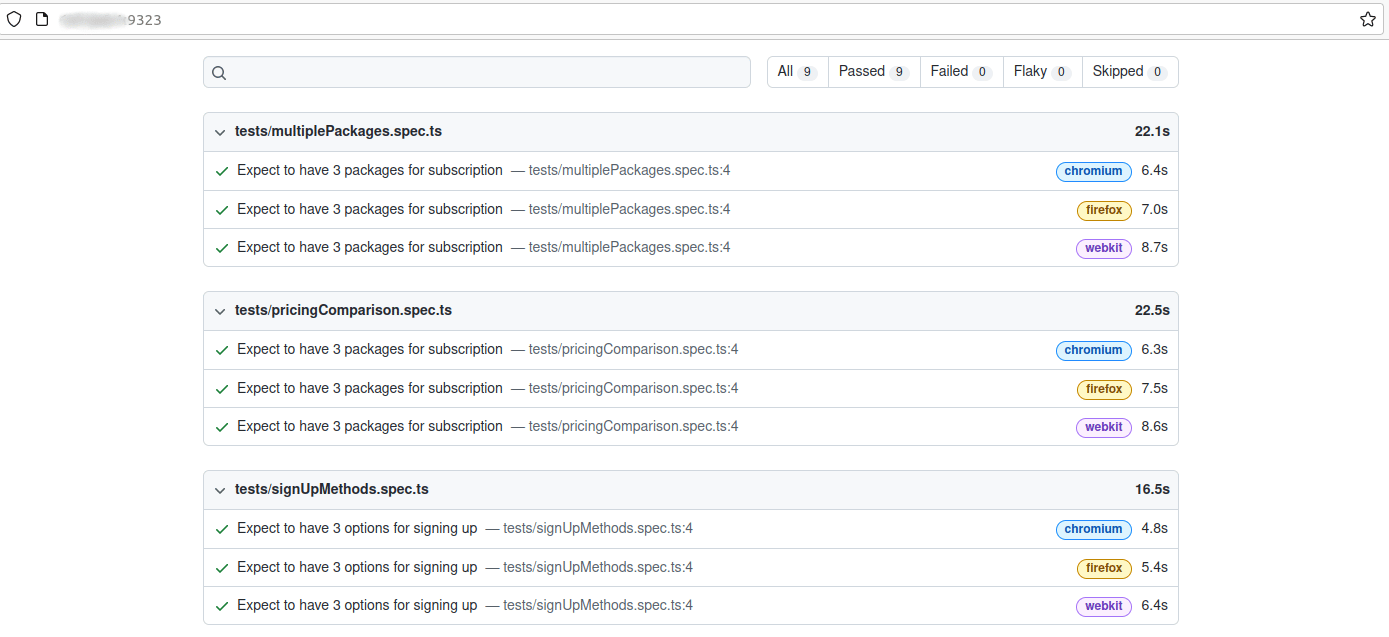Click the 5.4s duration value
This screenshot has height=637, width=1389.
pyautogui.click(x=1155, y=567)
